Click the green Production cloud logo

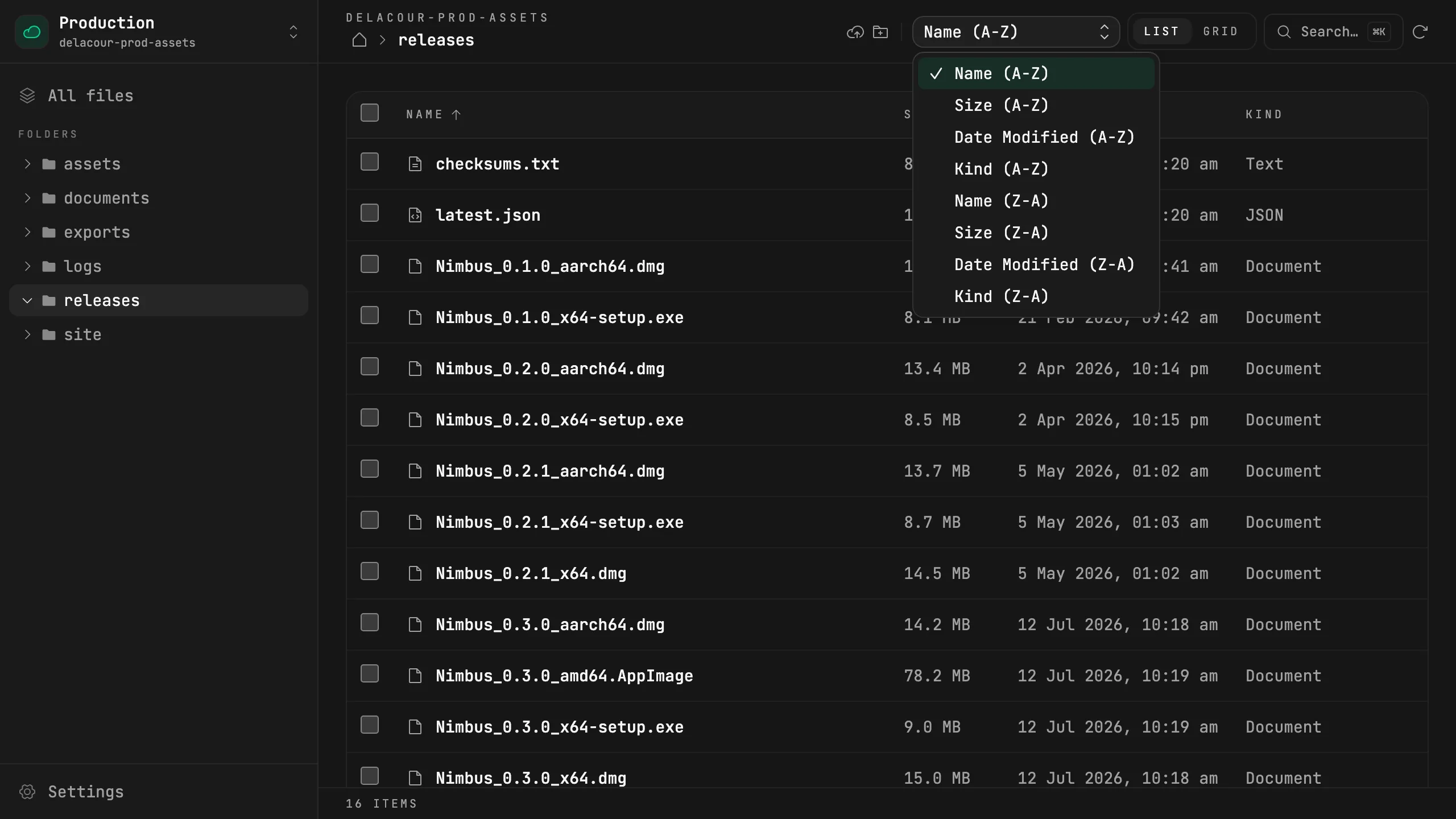(x=32, y=32)
